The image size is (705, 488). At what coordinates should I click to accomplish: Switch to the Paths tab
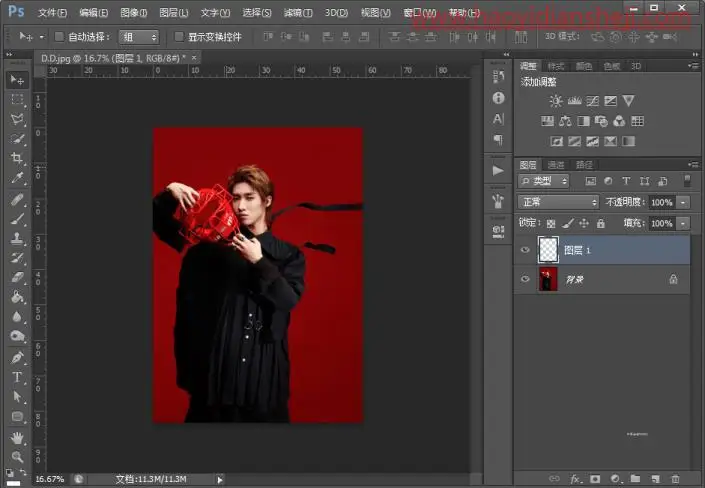584,165
